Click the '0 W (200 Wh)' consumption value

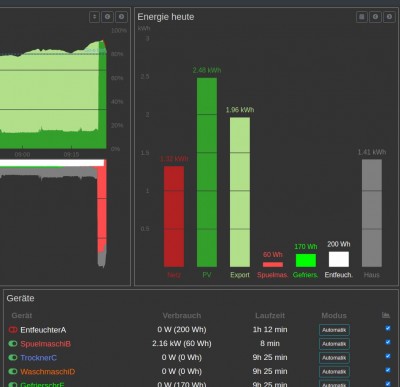[182, 330]
